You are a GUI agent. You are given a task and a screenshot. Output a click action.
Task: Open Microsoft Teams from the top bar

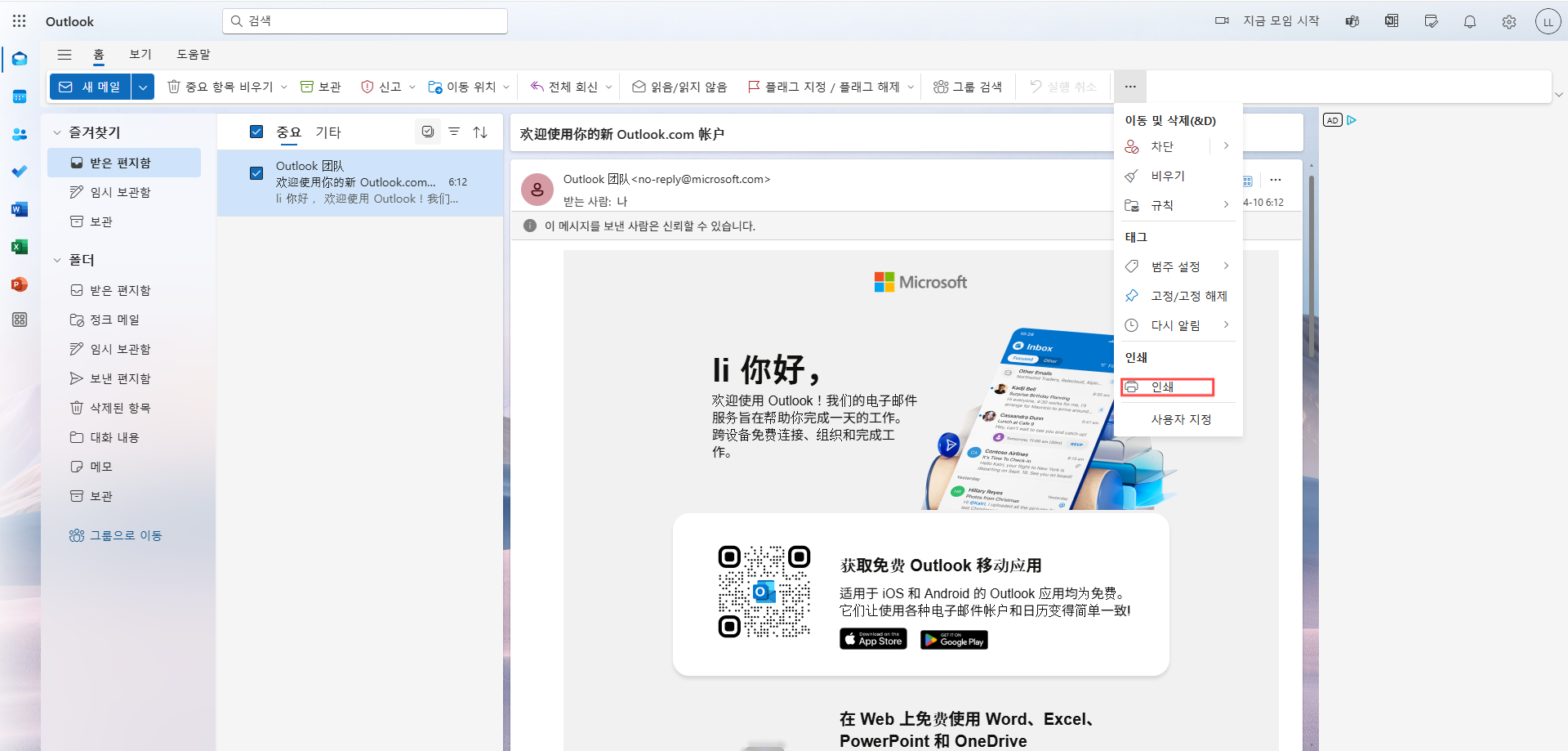tap(1352, 21)
